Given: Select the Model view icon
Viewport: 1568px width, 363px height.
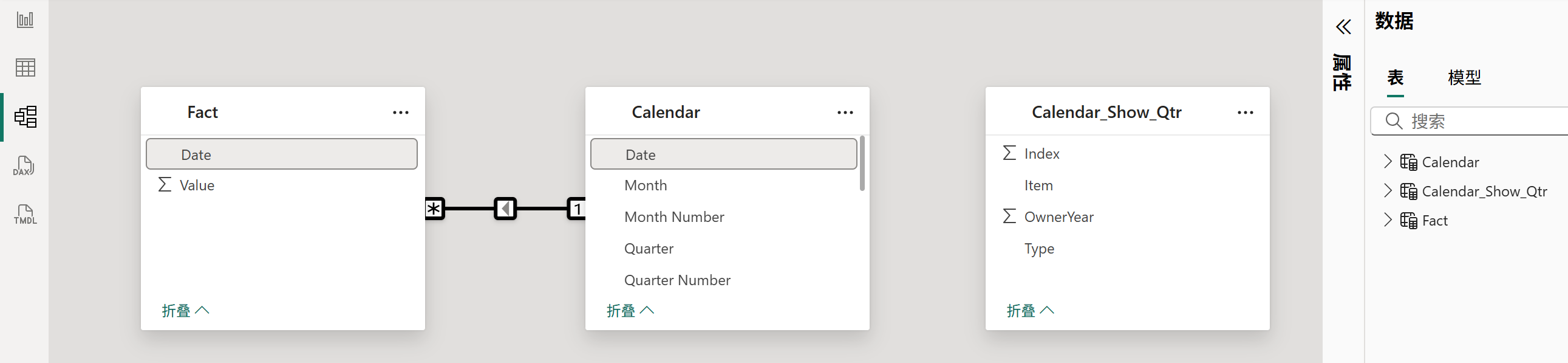Looking at the screenshot, I should tap(26, 116).
